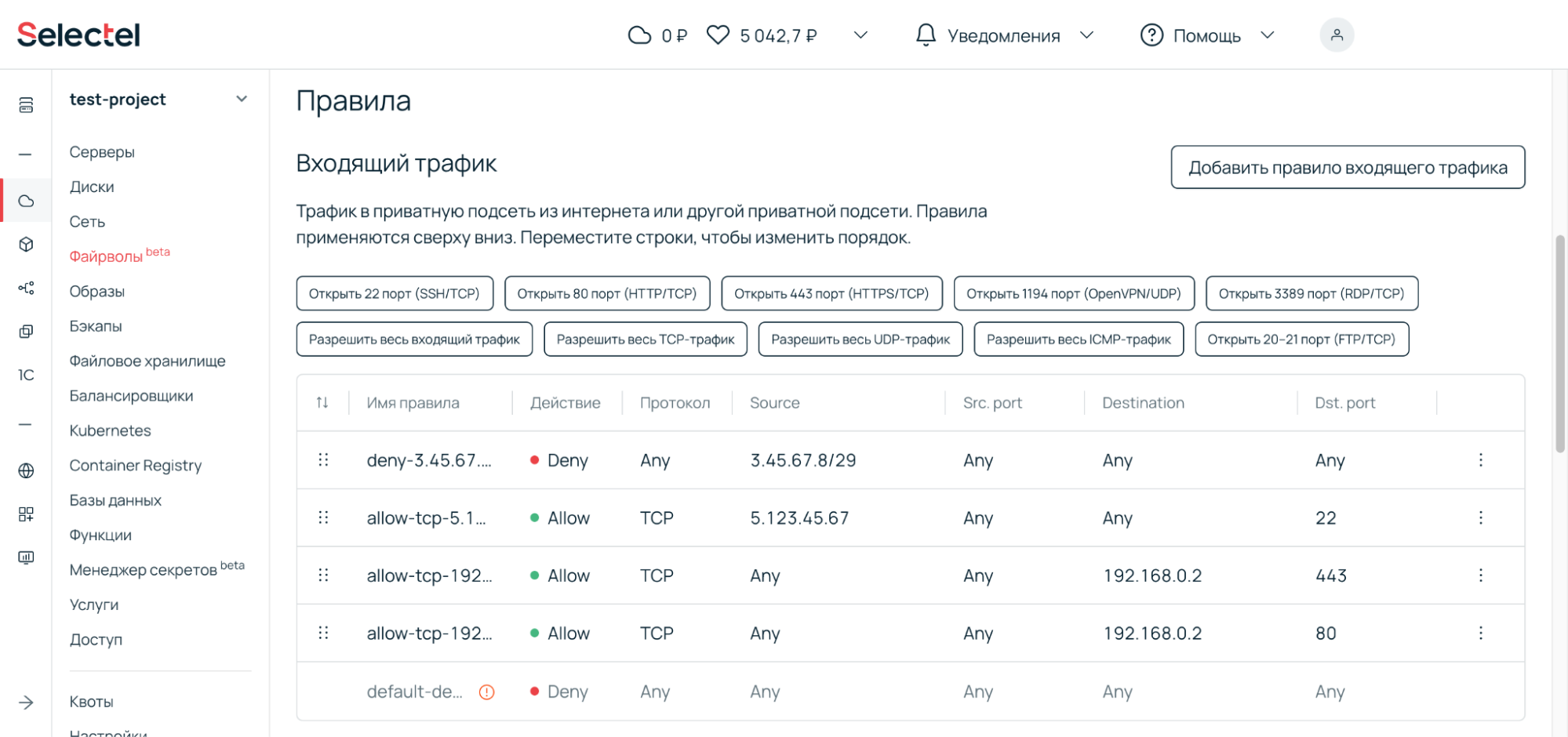Image resolution: width=1568 pixels, height=737 pixels.
Task: Open the user profile avatar icon
Action: (x=1337, y=34)
